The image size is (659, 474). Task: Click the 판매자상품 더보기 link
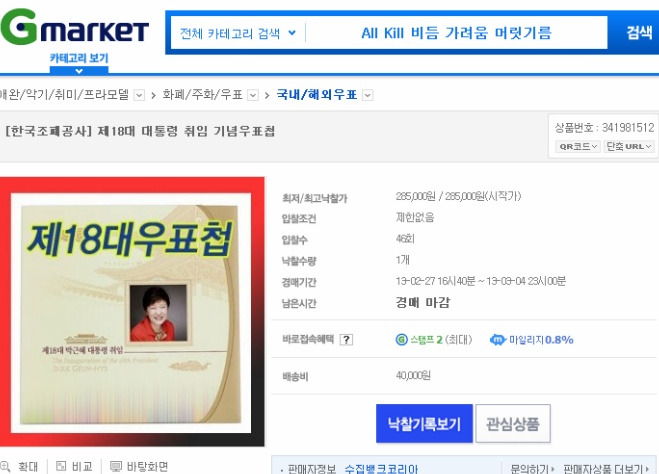point(606,469)
